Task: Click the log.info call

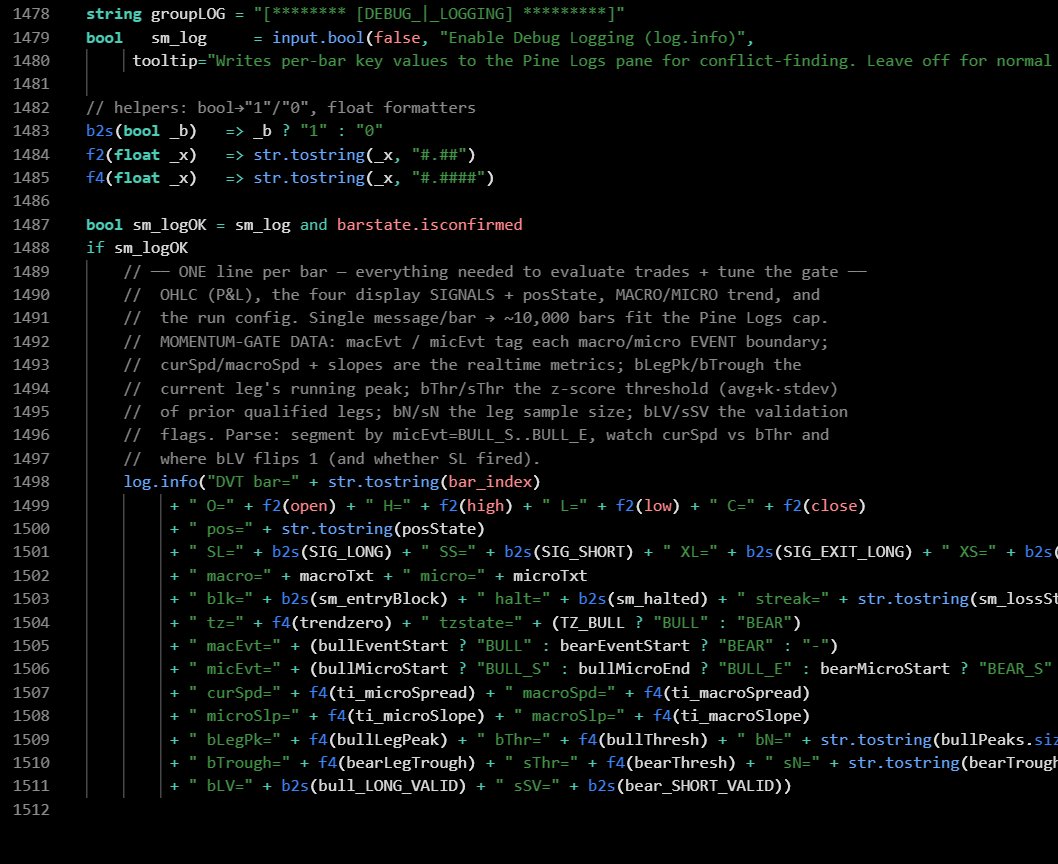Action: pyautogui.click(x=161, y=482)
